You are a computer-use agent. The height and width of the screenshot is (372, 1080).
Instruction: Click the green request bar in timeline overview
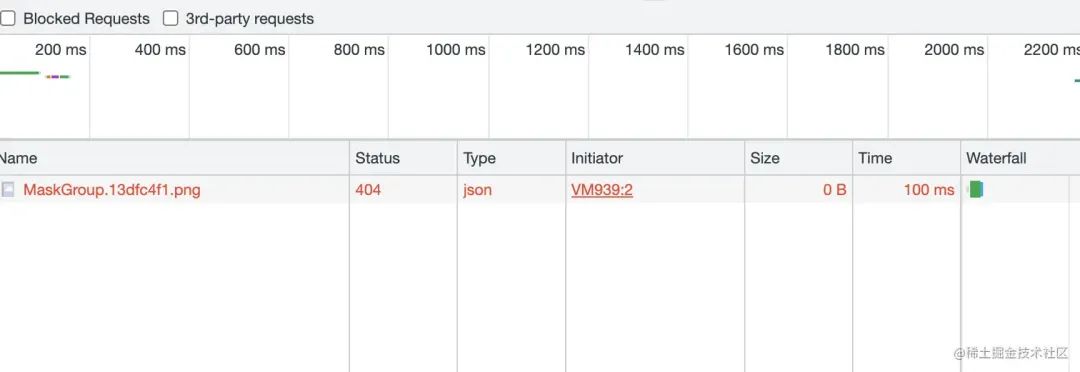[20, 73]
